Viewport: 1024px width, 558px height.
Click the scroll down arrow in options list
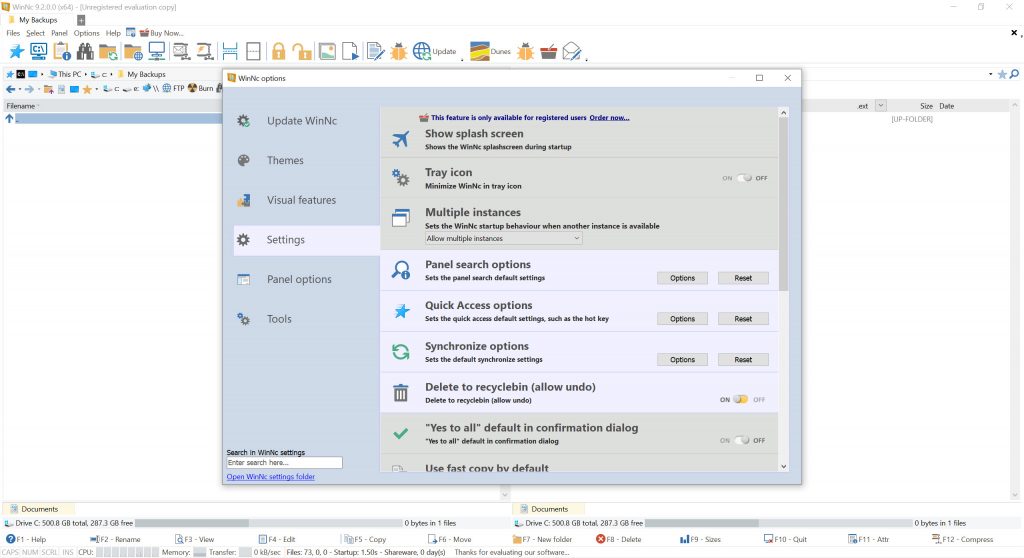tap(784, 467)
